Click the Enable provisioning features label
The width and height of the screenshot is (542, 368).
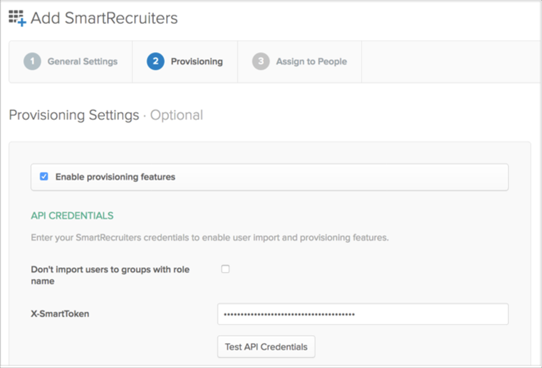point(115,177)
